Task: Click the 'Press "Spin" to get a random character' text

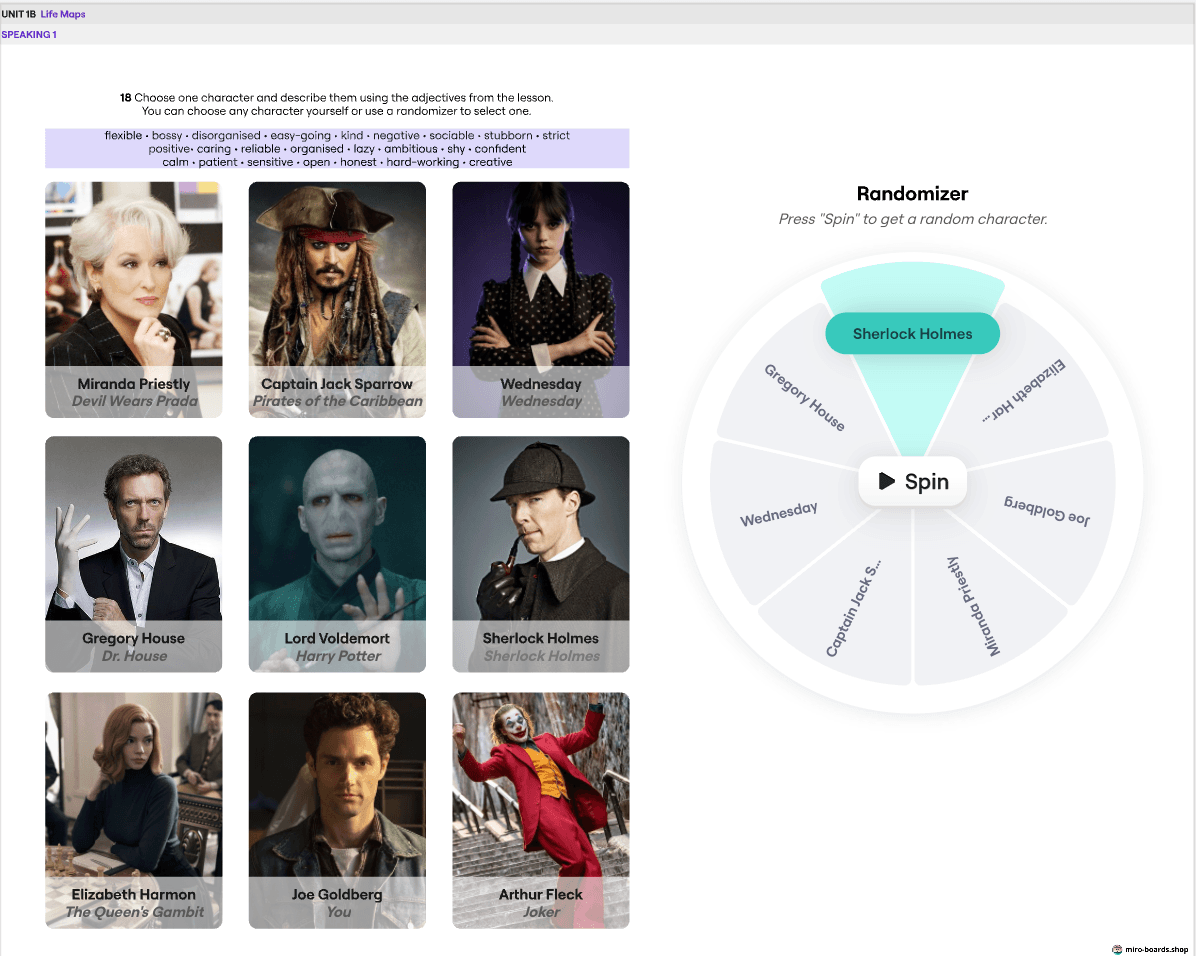Action: coord(913,219)
